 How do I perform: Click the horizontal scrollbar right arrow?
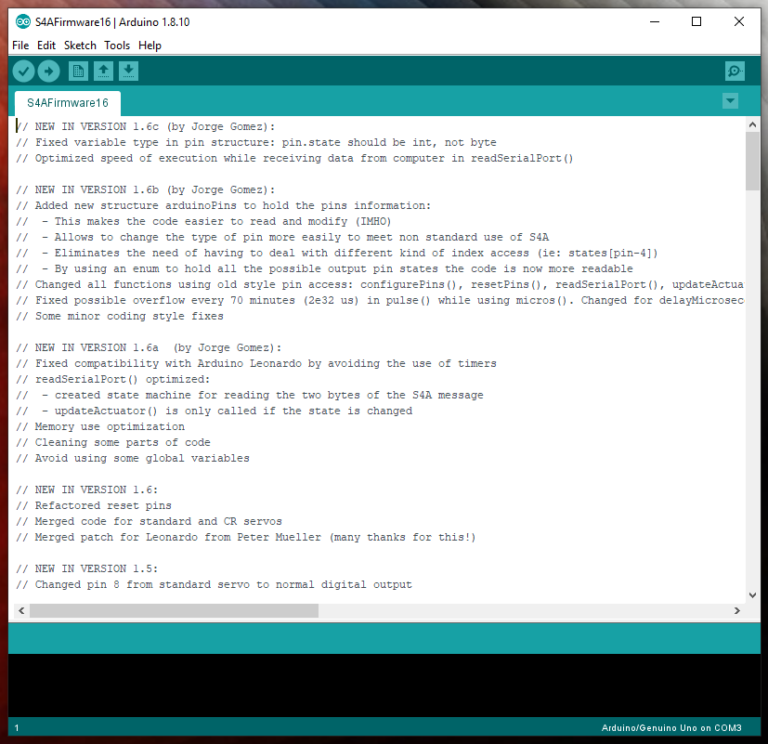coord(737,610)
